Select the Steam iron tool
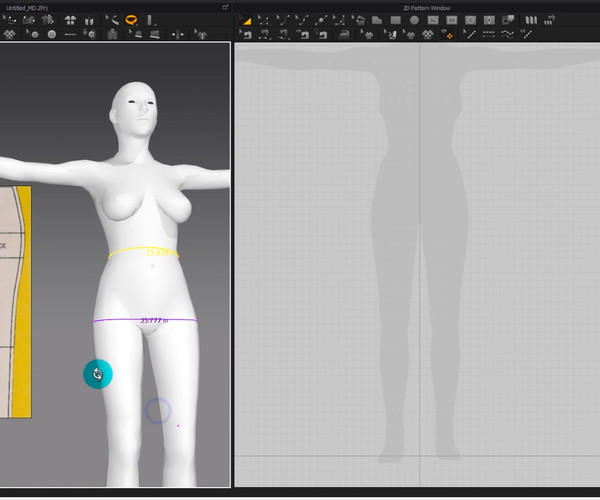The height and width of the screenshot is (500, 600). pyautogui.click(x=344, y=34)
